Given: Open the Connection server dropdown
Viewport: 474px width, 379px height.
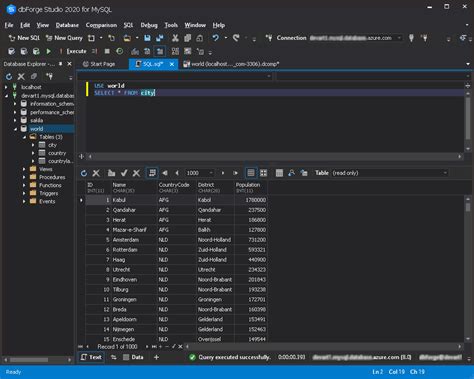Looking at the screenshot, I should click(355, 38).
